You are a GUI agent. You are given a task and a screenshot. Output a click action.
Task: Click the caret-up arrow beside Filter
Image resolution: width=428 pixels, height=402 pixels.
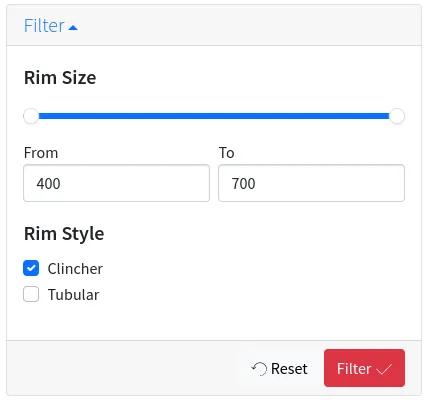[x=73, y=28]
